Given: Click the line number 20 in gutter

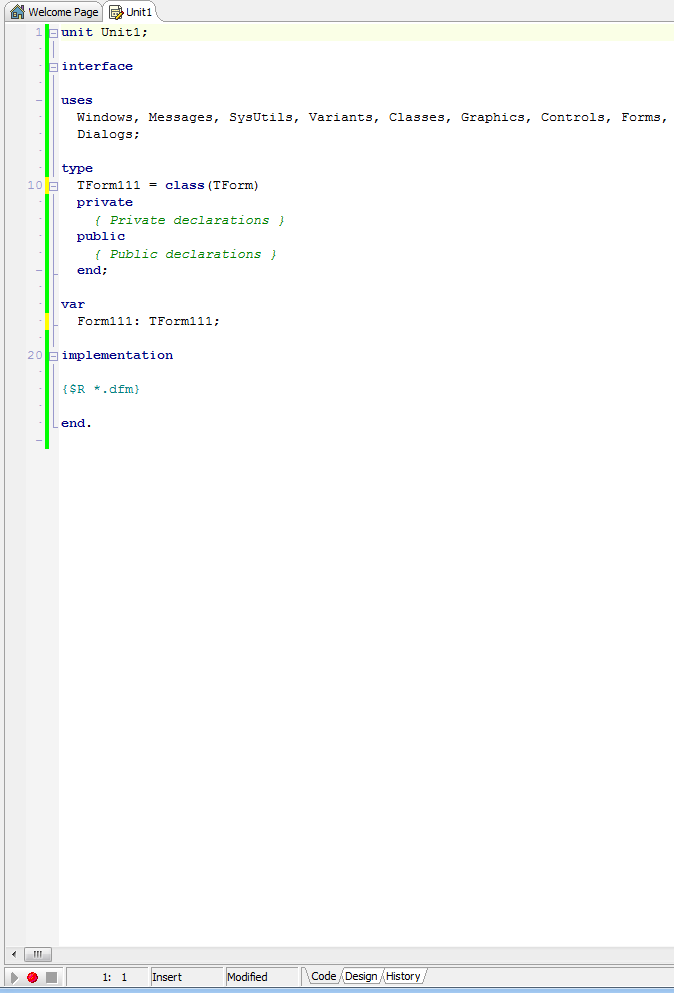Looking at the screenshot, I should (x=35, y=355).
